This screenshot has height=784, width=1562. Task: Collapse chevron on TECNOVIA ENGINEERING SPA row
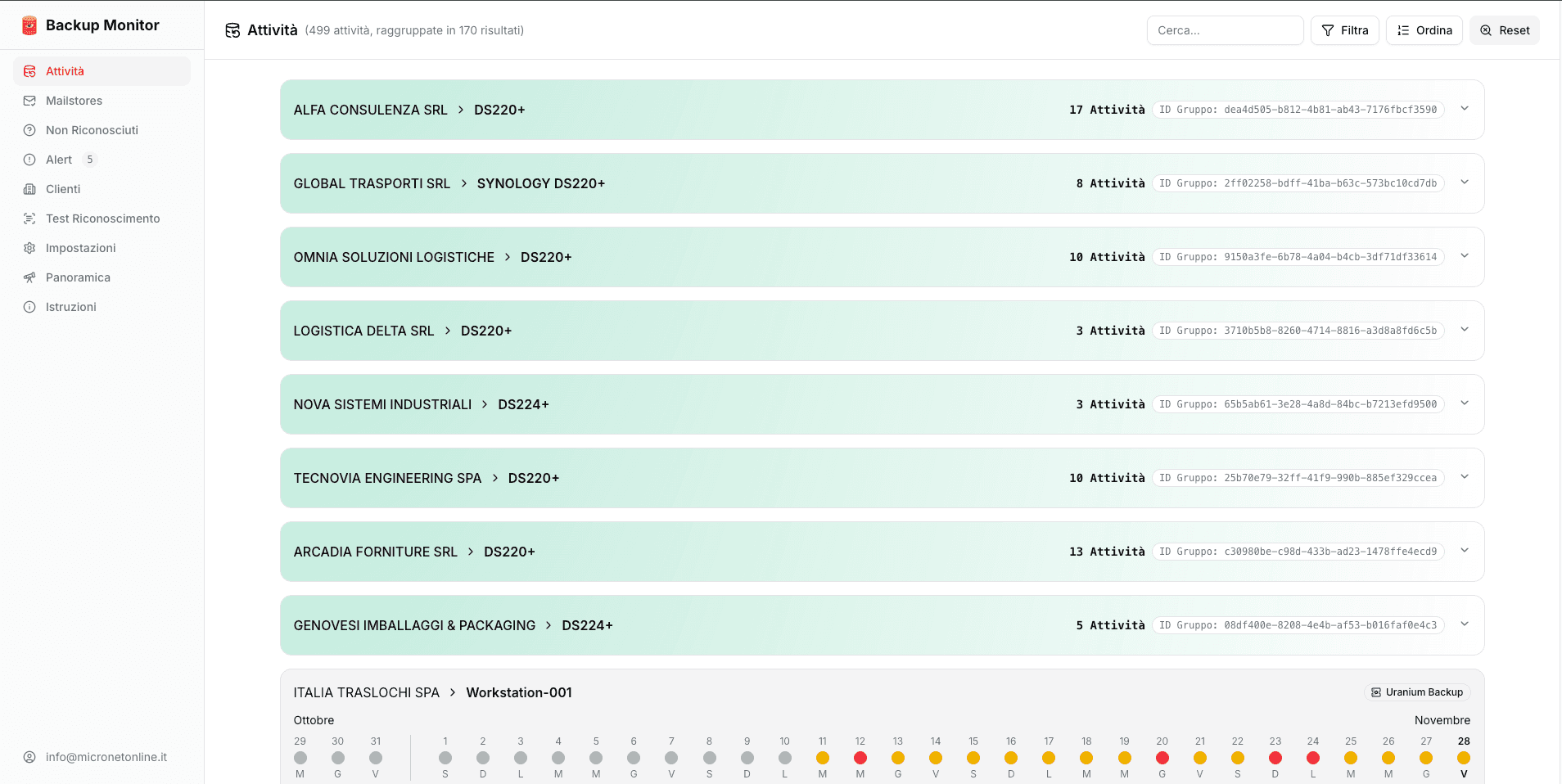[x=1465, y=477]
